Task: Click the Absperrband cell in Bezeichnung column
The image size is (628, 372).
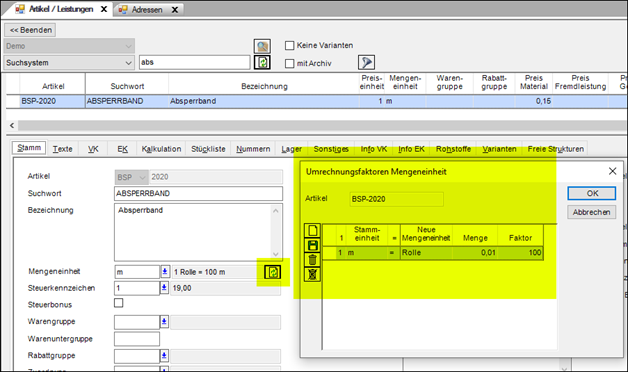Action: [x=264, y=101]
